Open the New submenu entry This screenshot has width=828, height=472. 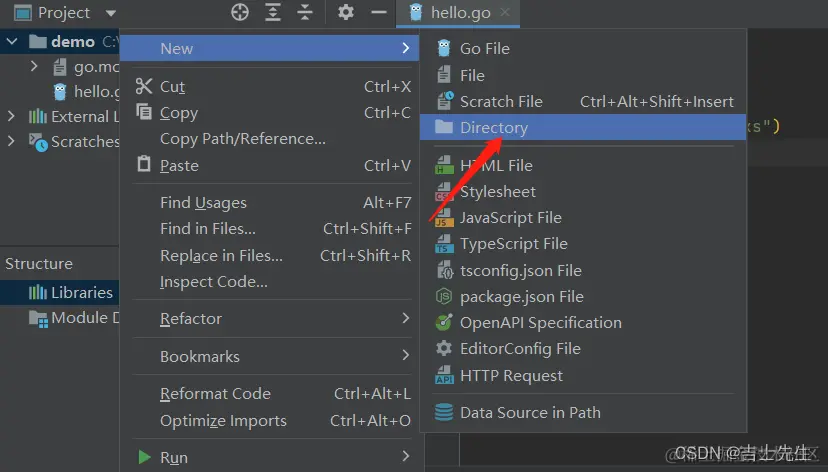(269, 48)
